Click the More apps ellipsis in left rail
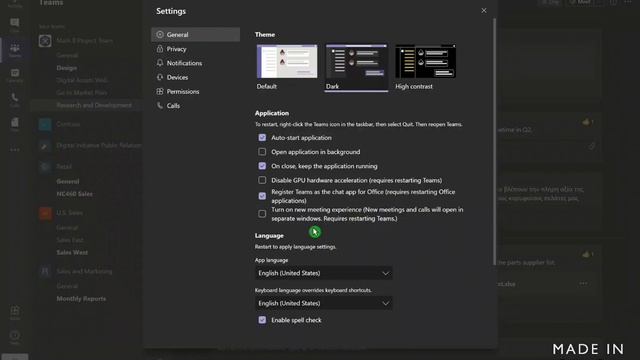The image size is (640, 360). (15, 150)
